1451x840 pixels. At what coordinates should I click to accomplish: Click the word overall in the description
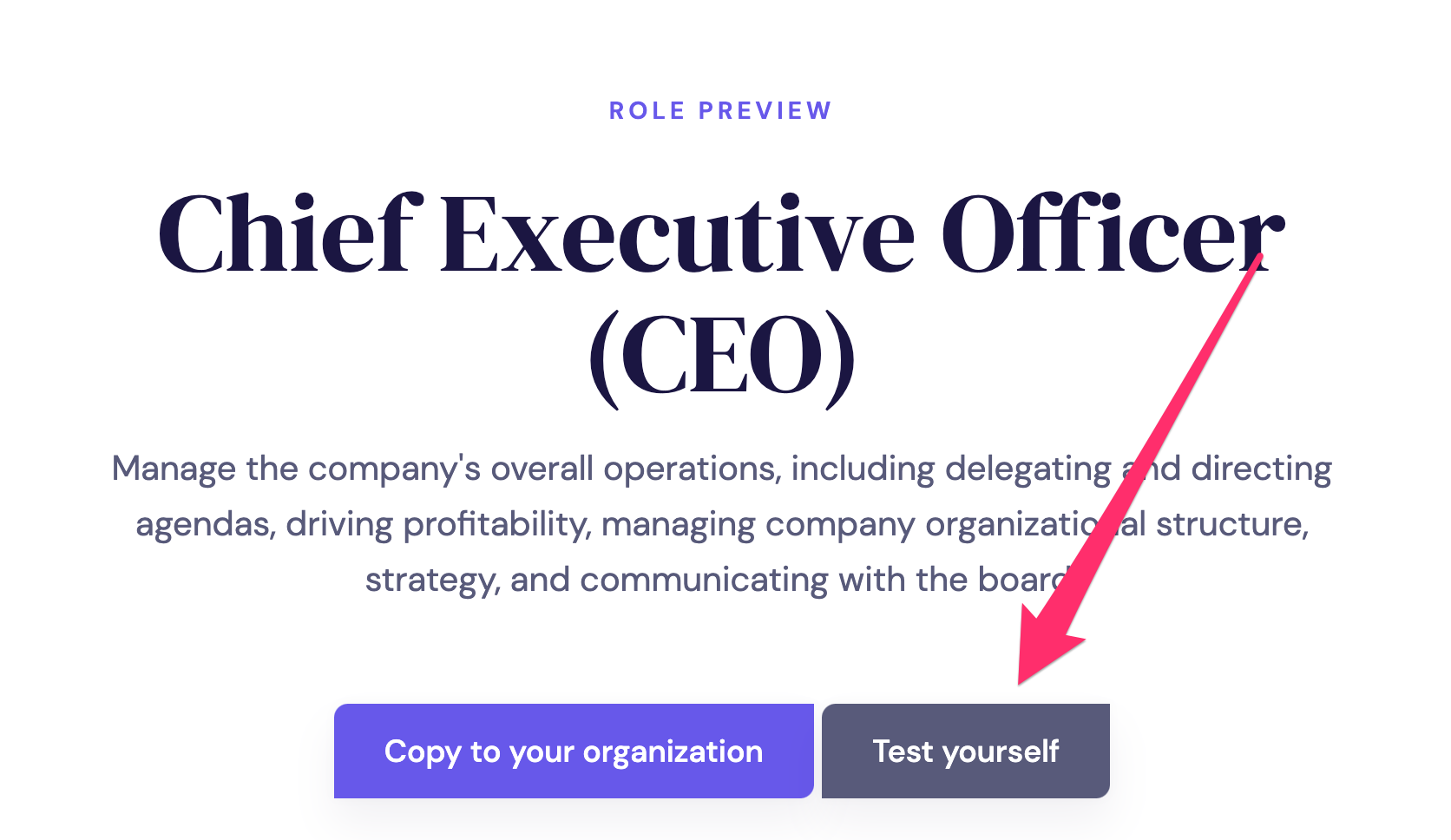[x=542, y=469]
